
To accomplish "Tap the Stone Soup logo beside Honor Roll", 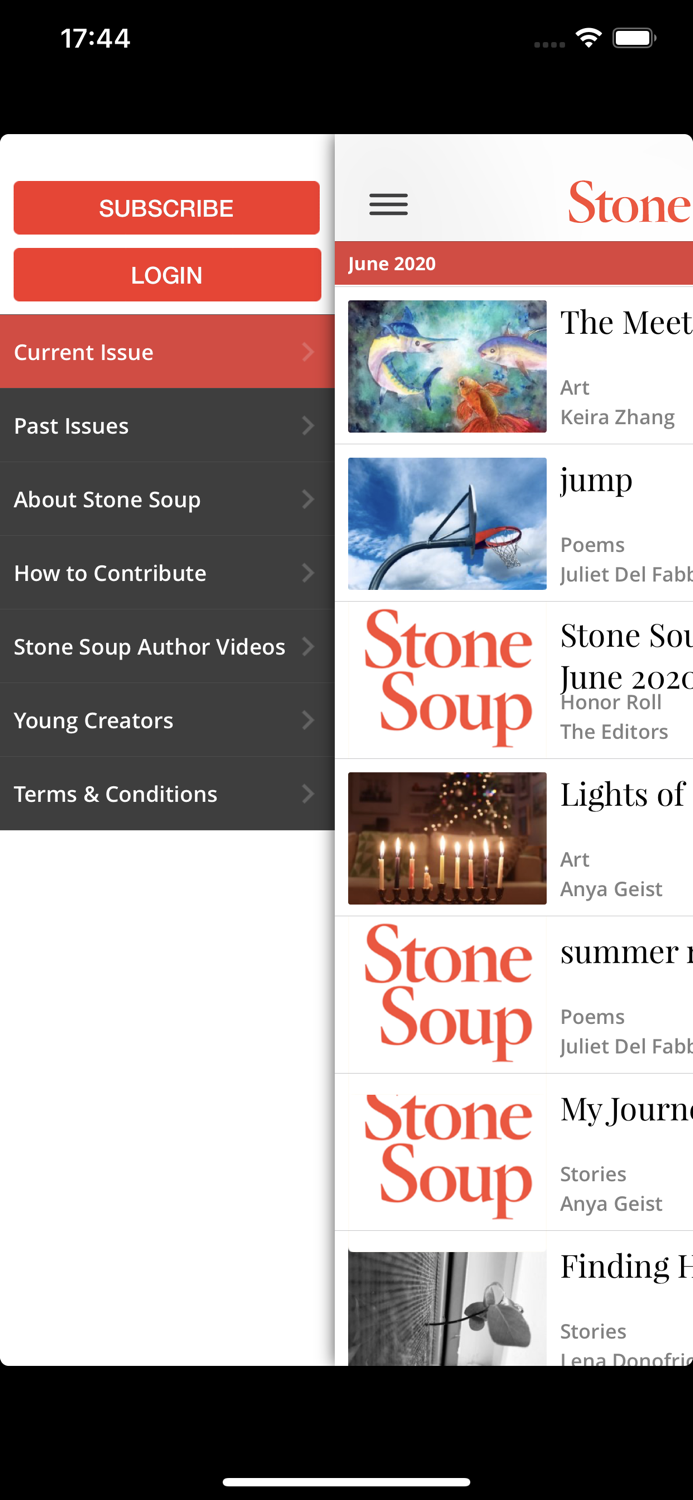I will pos(447,680).
